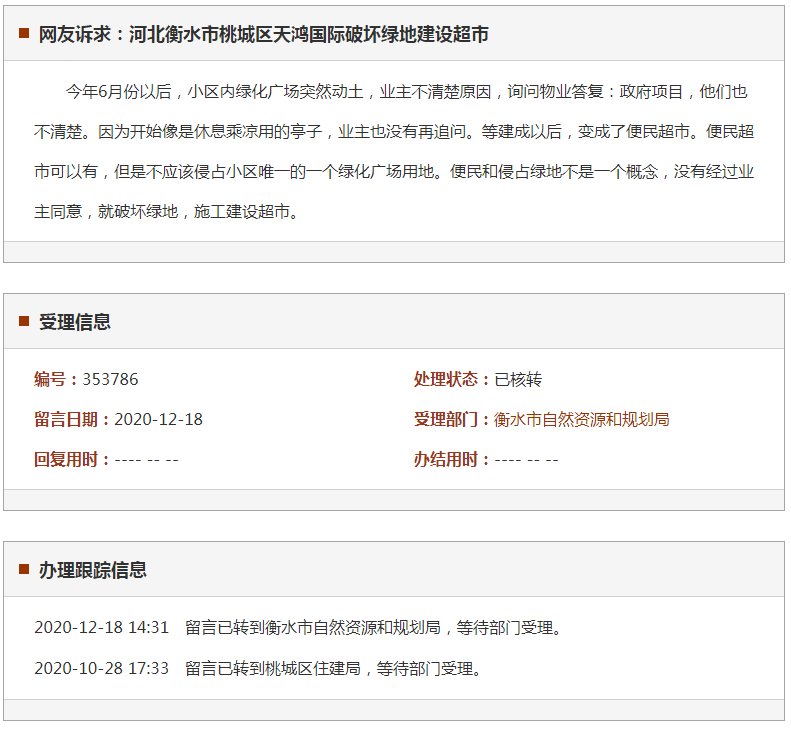
Task: Click the tracking text mentioning 桃城区住建局
Action: [335, 668]
